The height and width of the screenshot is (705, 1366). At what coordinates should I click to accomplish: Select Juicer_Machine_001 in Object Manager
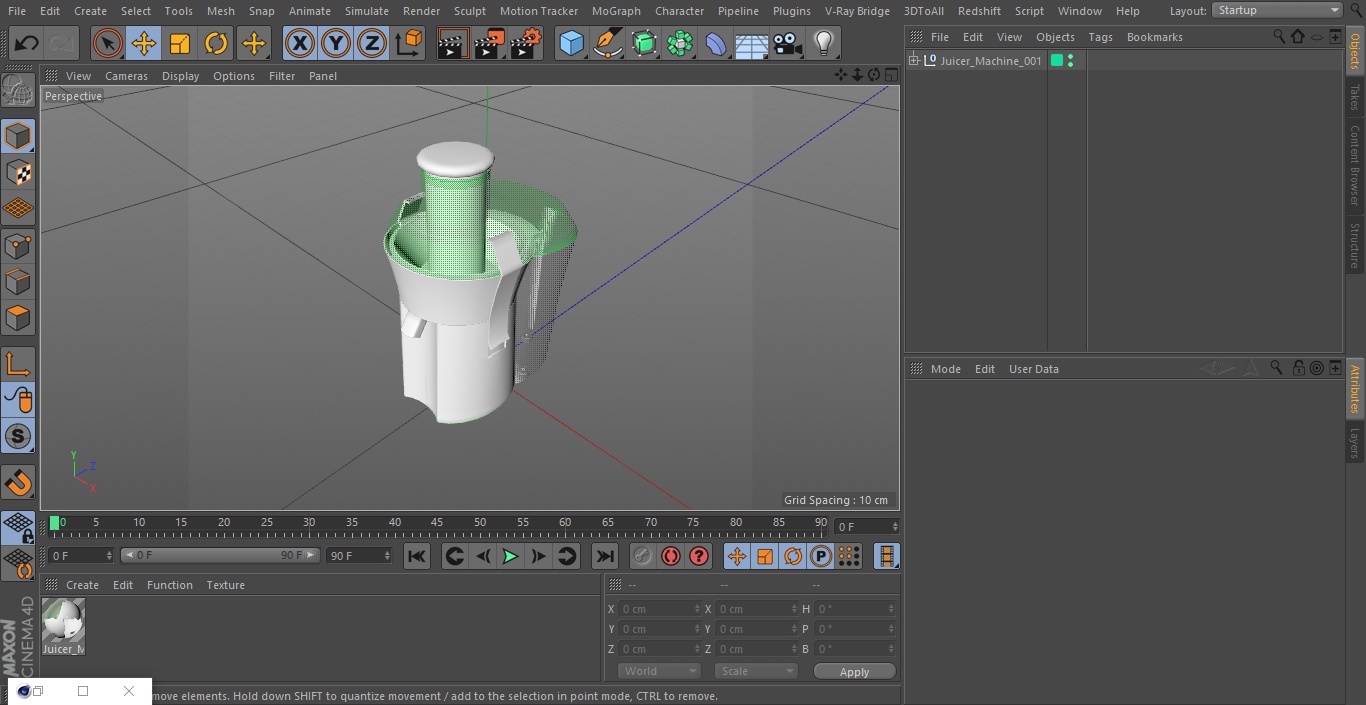(990, 61)
